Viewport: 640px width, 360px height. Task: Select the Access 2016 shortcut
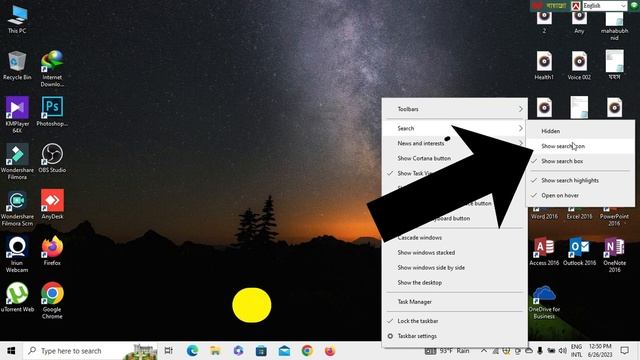(544, 251)
